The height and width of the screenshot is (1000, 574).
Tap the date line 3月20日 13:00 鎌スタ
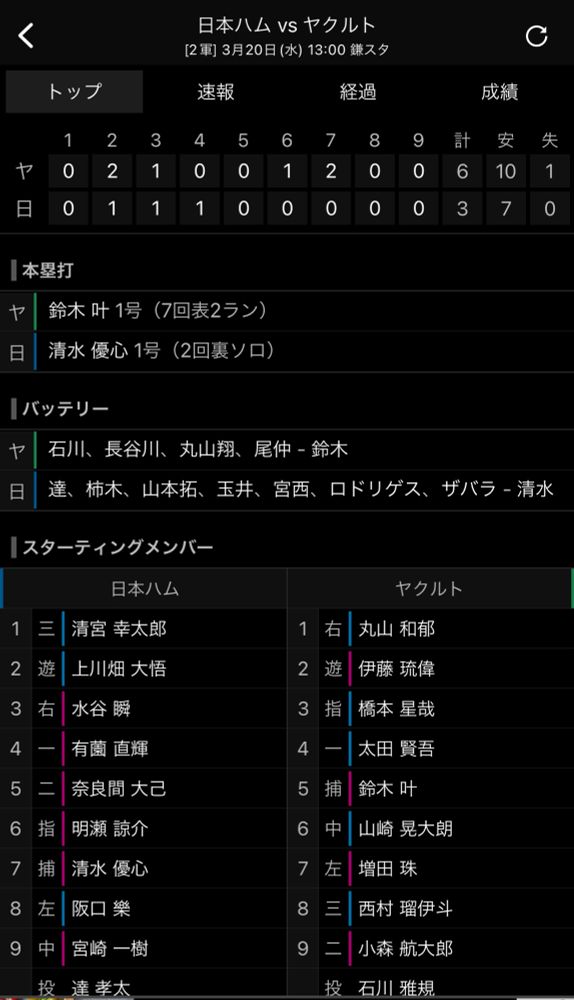286,50
